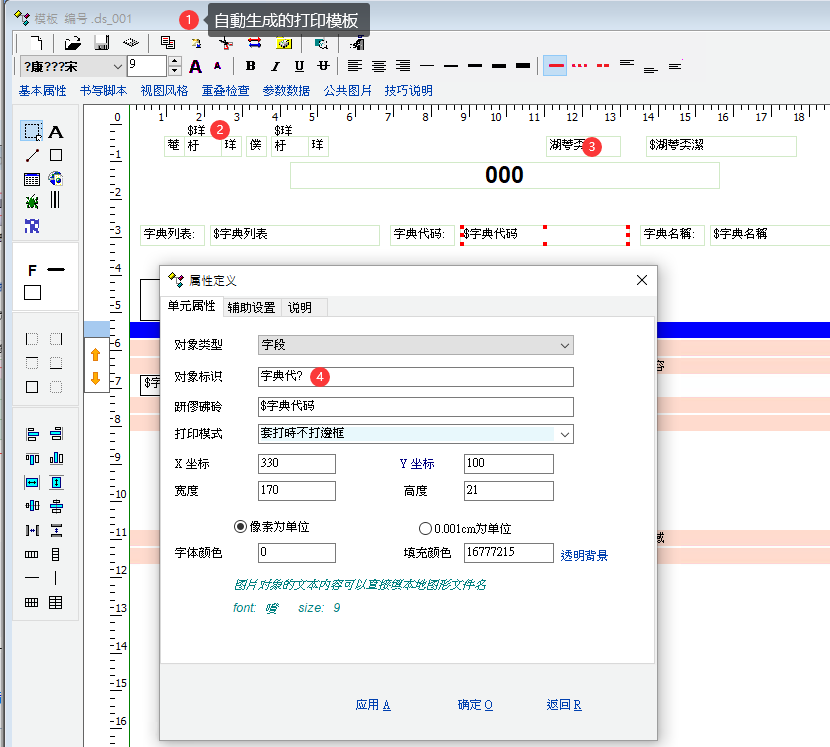Screen dimensions: 830x747
Task: Open 书写脚本 menu item
Action: (103, 91)
